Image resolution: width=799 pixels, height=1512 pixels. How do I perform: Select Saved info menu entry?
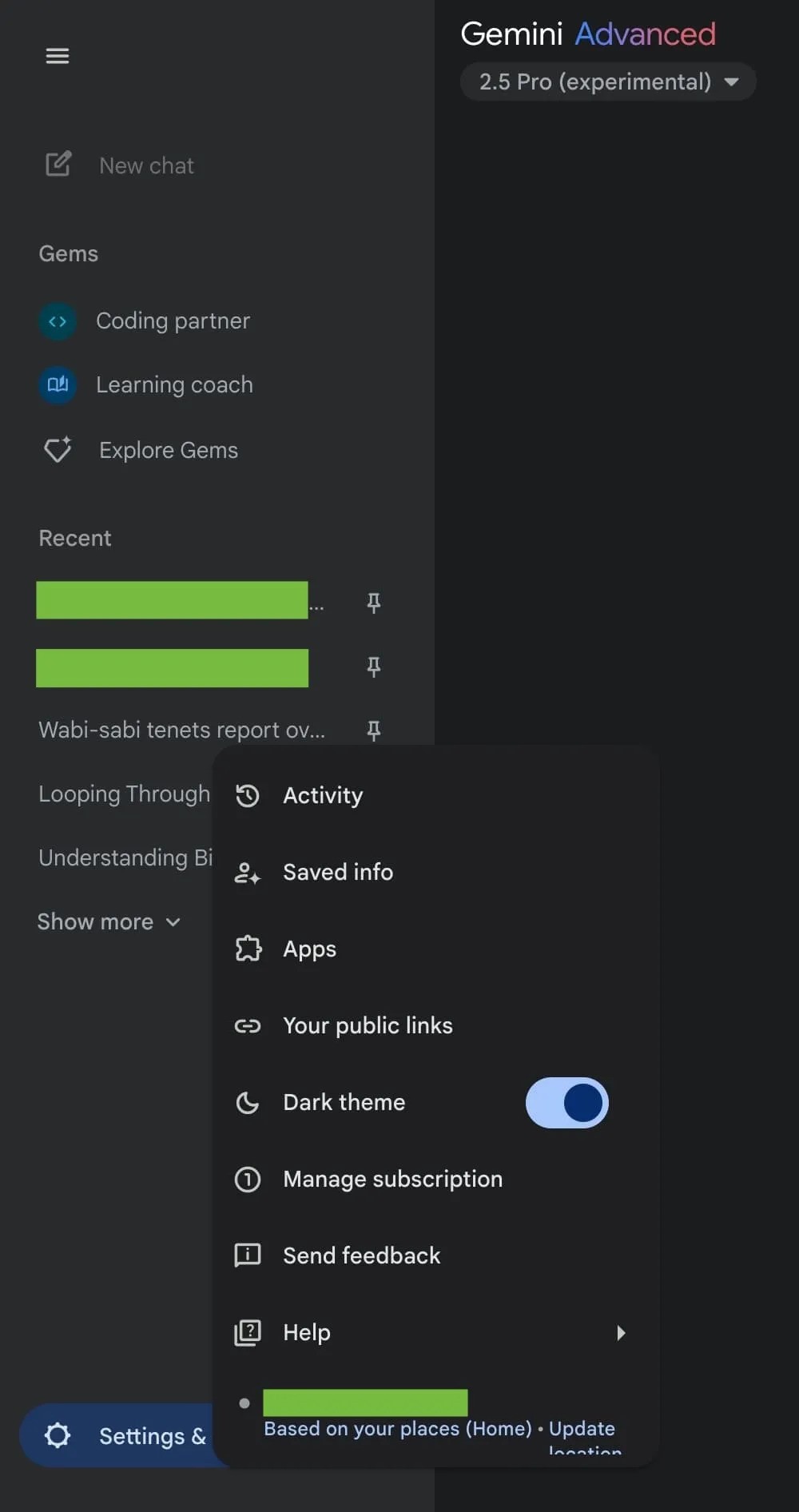(338, 872)
